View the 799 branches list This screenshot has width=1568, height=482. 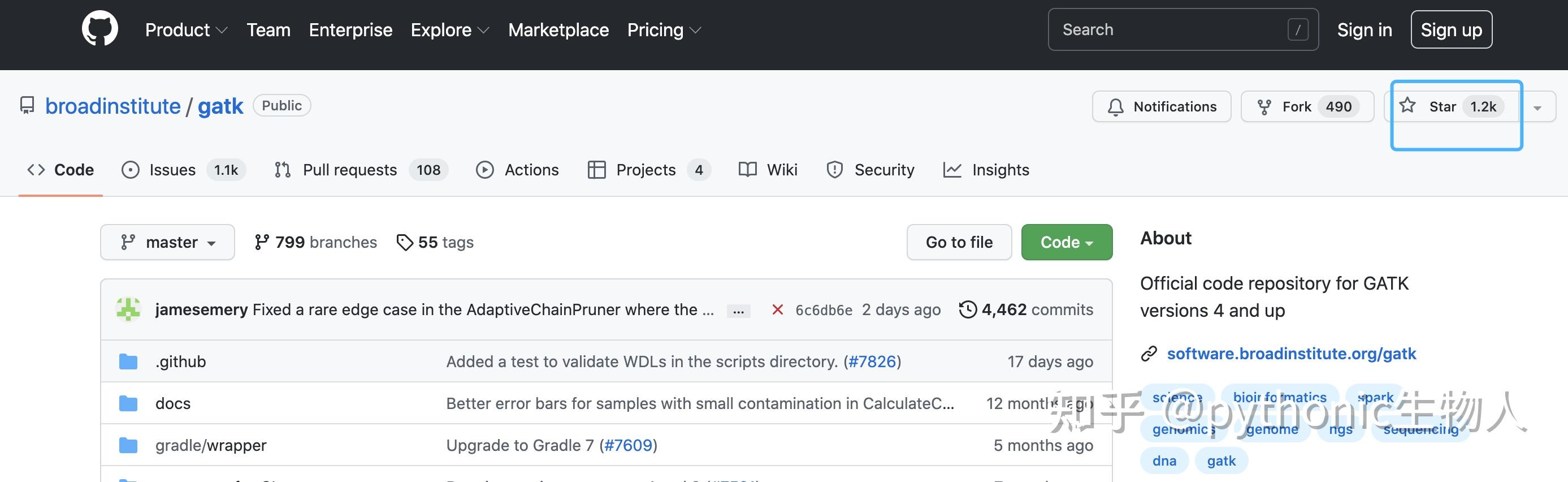[315, 242]
